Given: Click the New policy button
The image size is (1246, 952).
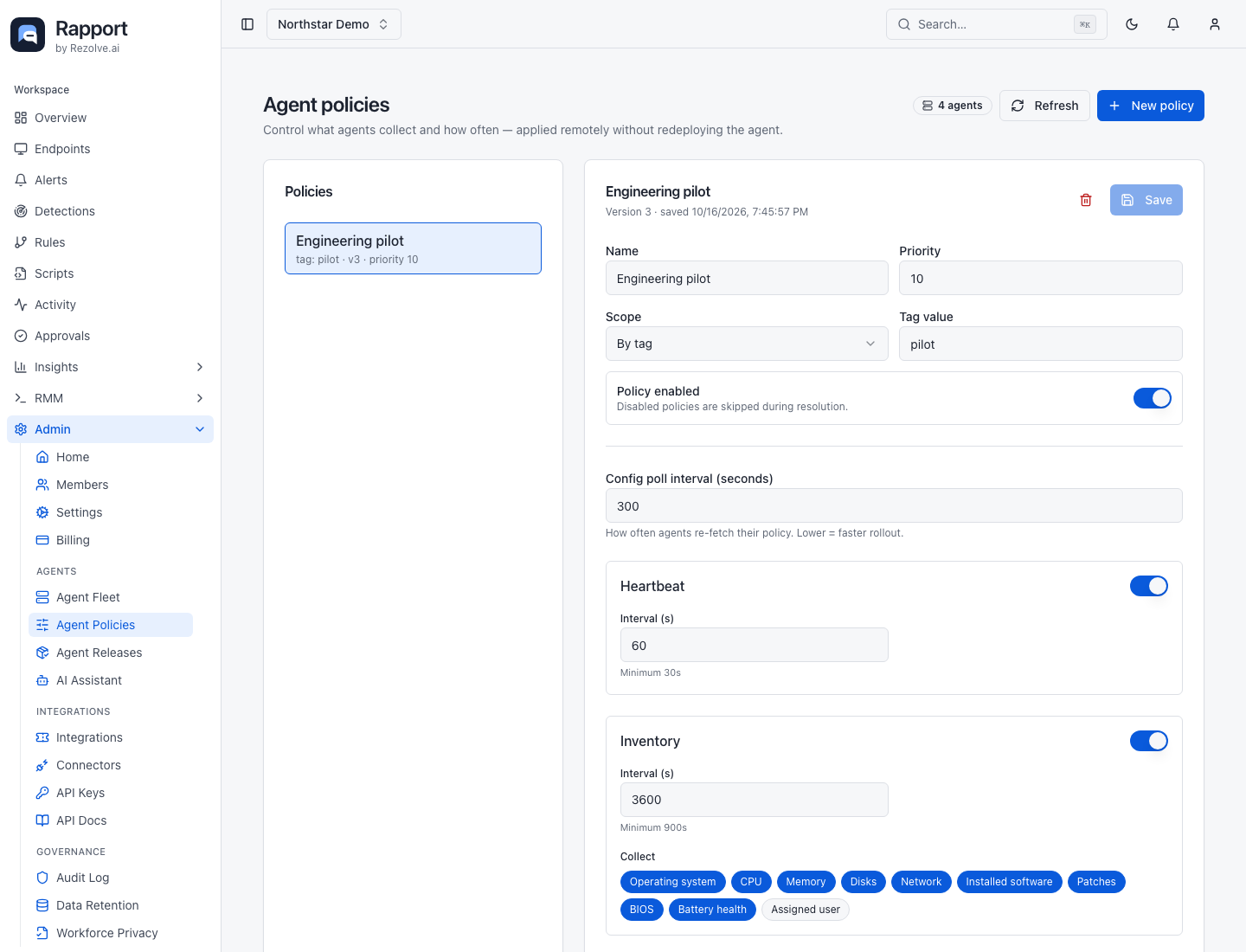Looking at the screenshot, I should pos(1151,106).
